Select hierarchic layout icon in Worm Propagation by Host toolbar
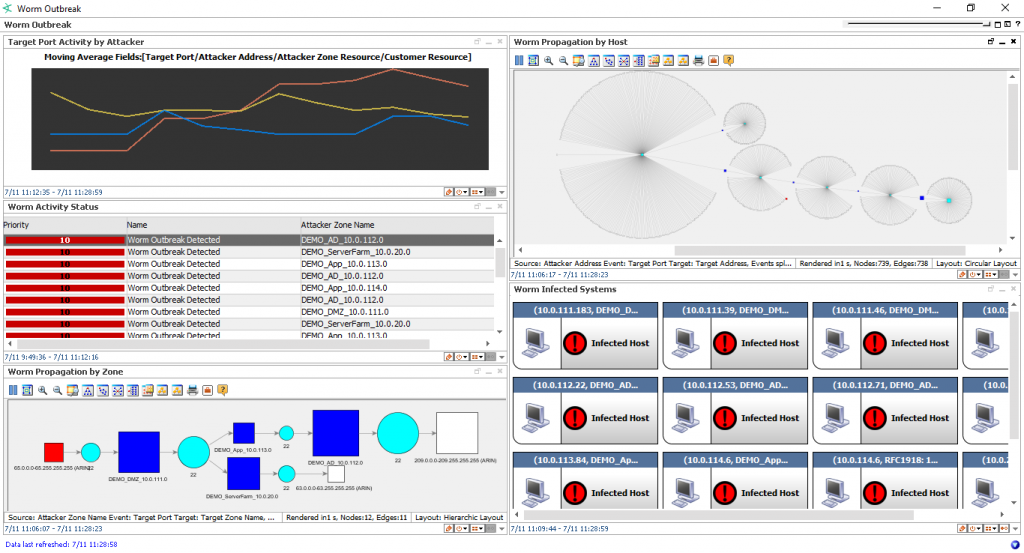 pyautogui.click(x=594, y=61)
